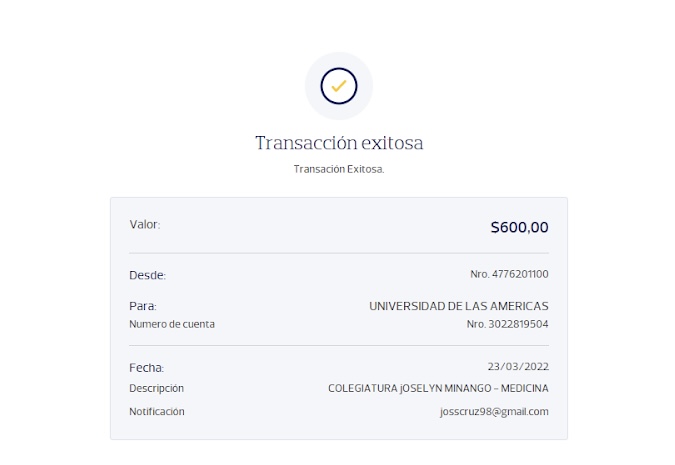Click the josscruz98@gmail.com email address

click(494, 411)
